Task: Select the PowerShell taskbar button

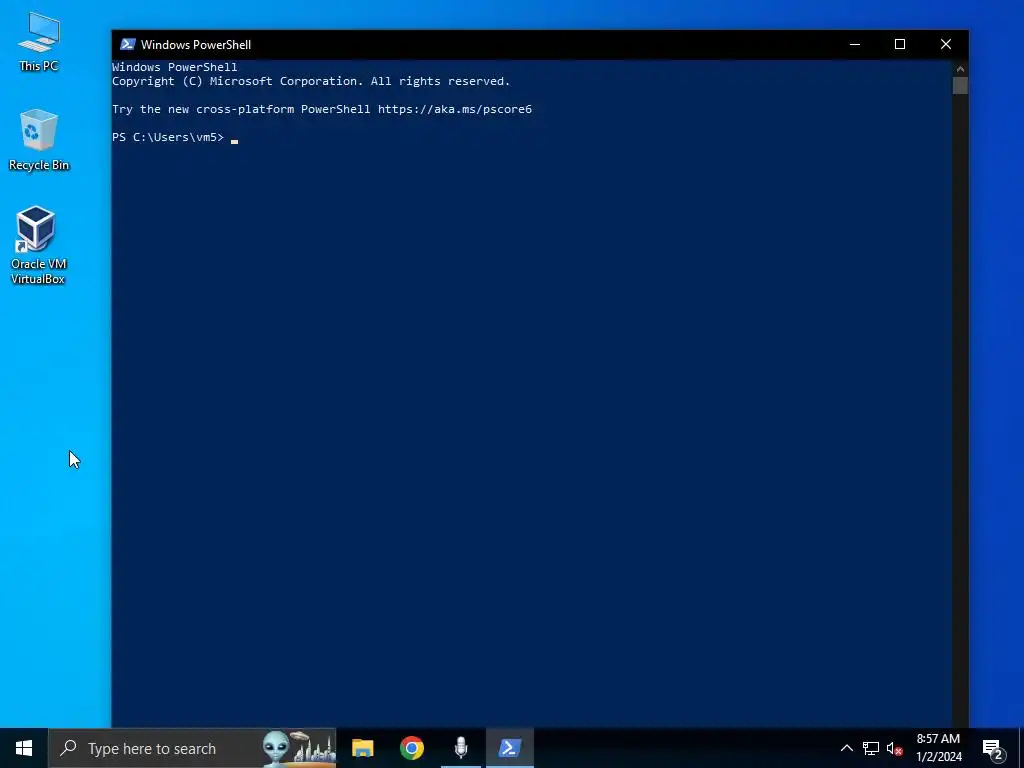Action: pyautogui.click(x=510, y=748)
